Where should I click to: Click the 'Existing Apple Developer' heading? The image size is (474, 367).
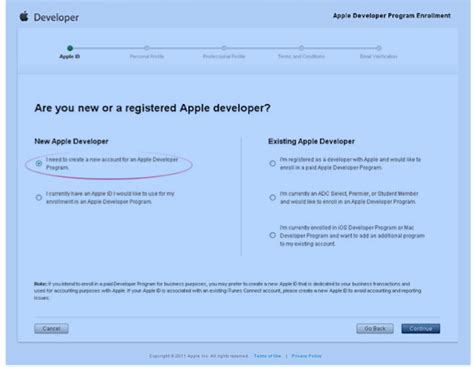click(311, 141)
